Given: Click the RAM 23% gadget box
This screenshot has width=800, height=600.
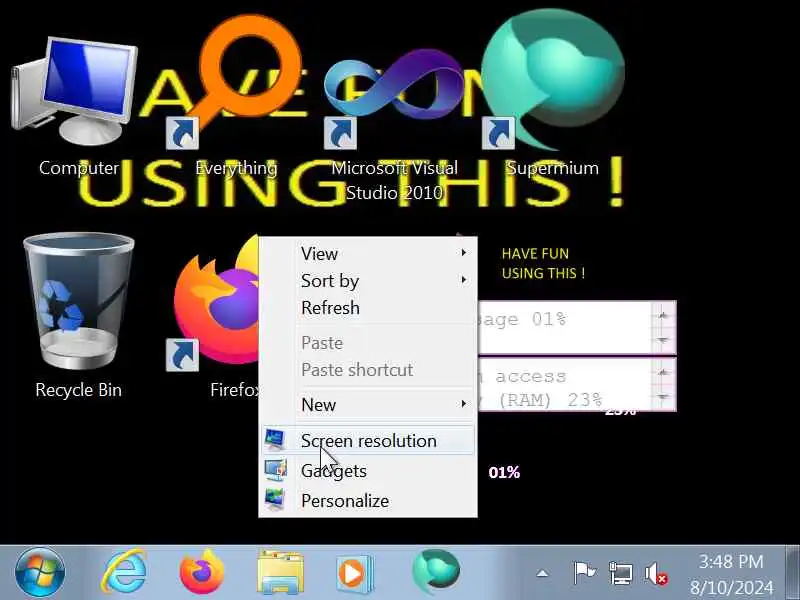Looking at the screenshot, I should tap(577, 384).
